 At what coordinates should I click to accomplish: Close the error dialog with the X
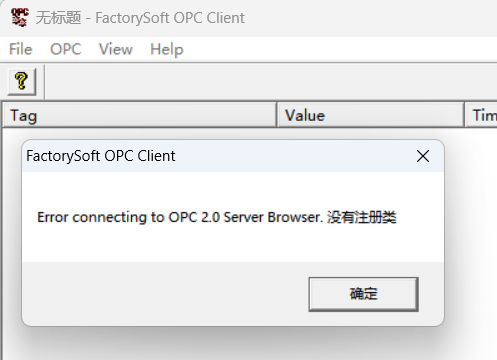point(423,156)
